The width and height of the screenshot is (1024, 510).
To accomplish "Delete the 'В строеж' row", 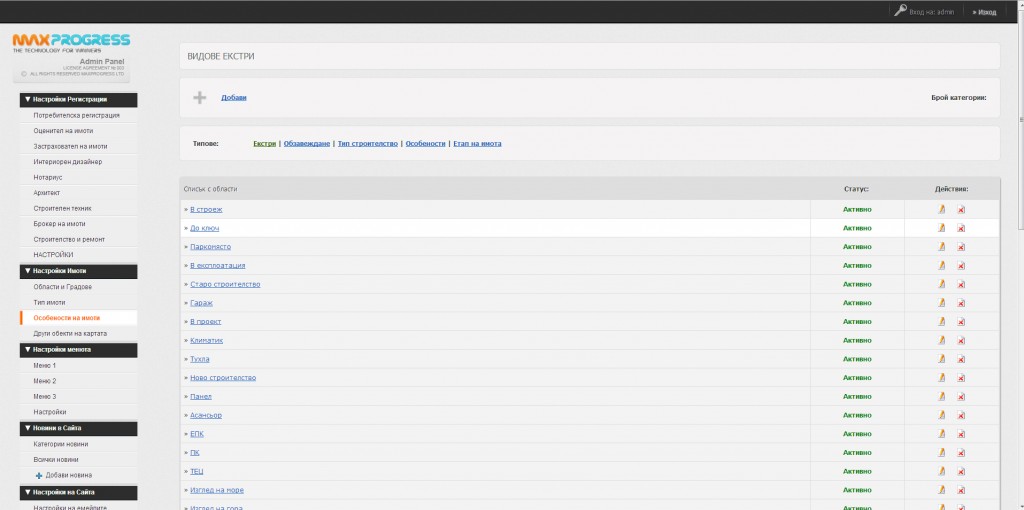I will [x=961, y=210].
